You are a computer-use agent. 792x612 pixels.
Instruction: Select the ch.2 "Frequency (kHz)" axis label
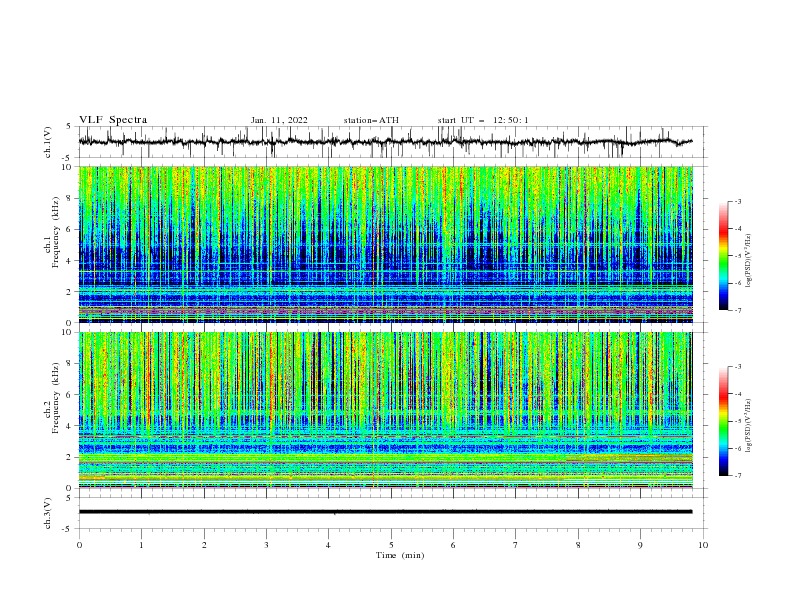(56, 398)
